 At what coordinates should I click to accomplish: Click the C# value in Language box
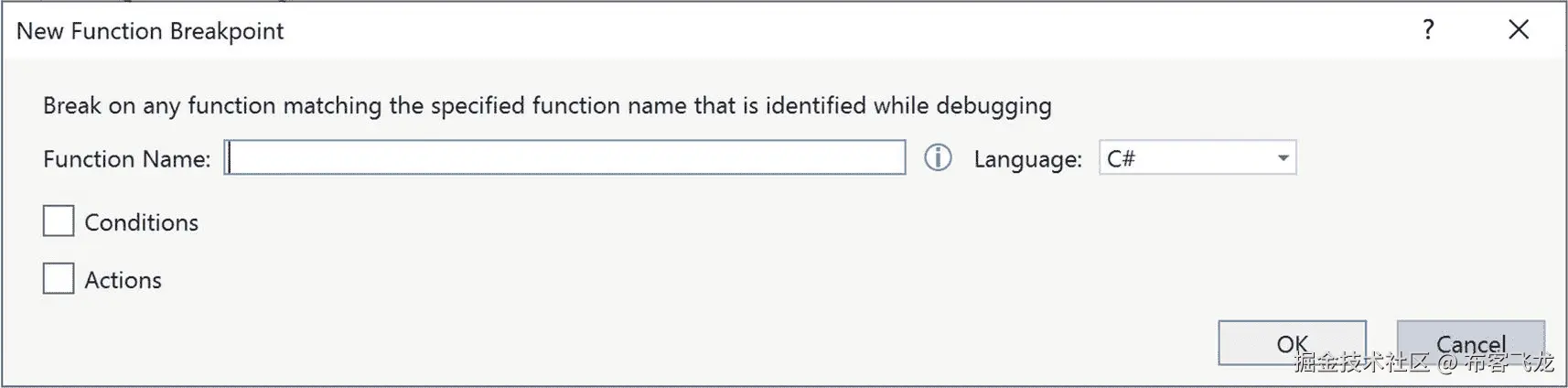(x=1122, y=158)
